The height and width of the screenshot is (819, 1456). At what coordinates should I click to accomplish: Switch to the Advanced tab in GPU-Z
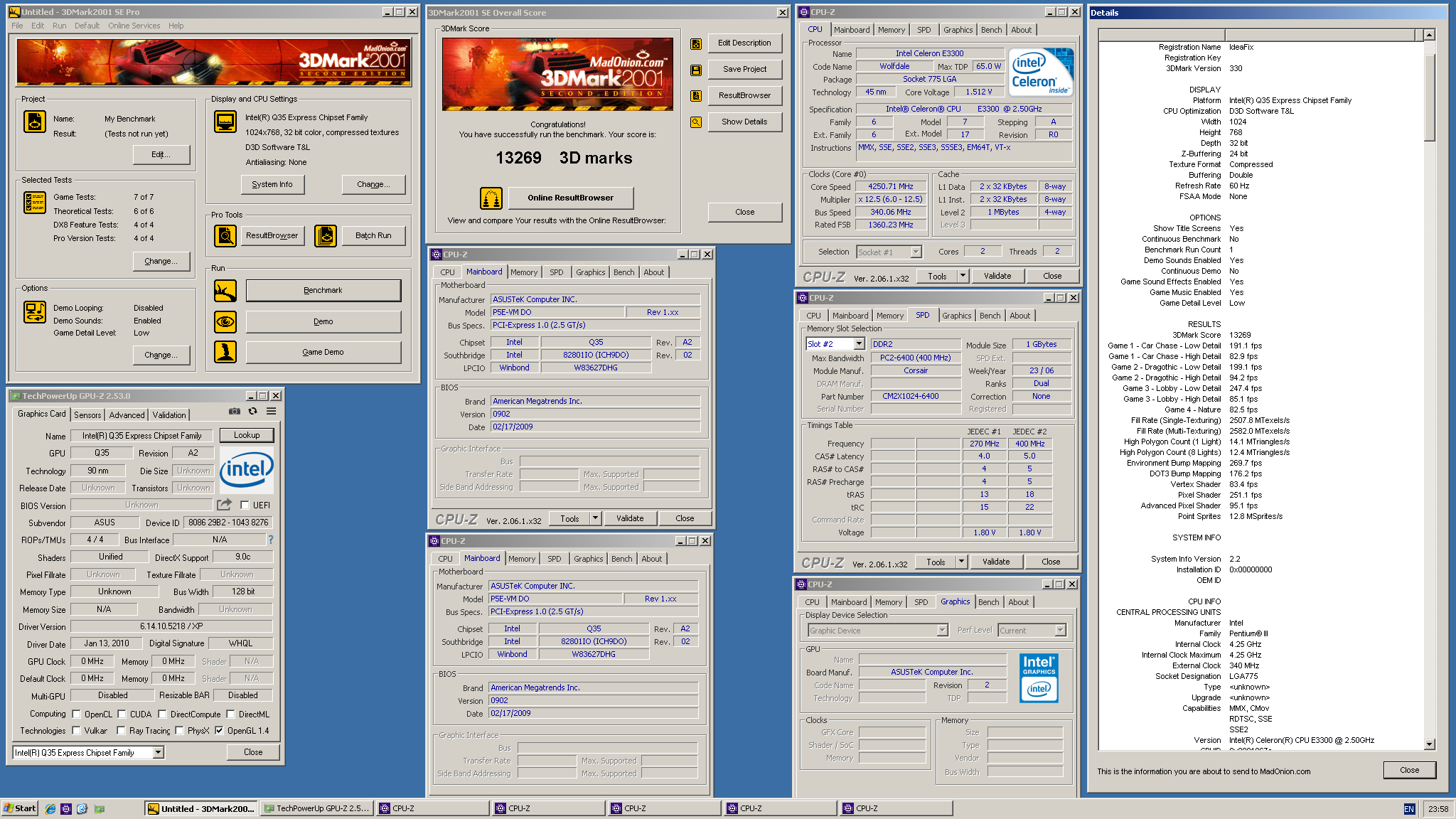pos(127,415)
